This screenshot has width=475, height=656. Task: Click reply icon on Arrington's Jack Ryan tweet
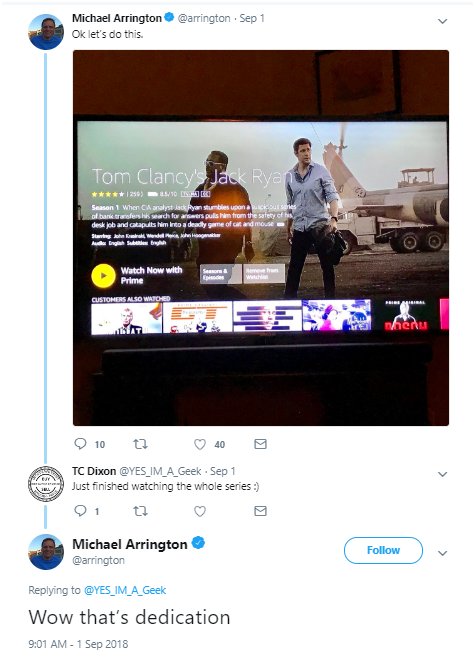[x=80, y=443]
